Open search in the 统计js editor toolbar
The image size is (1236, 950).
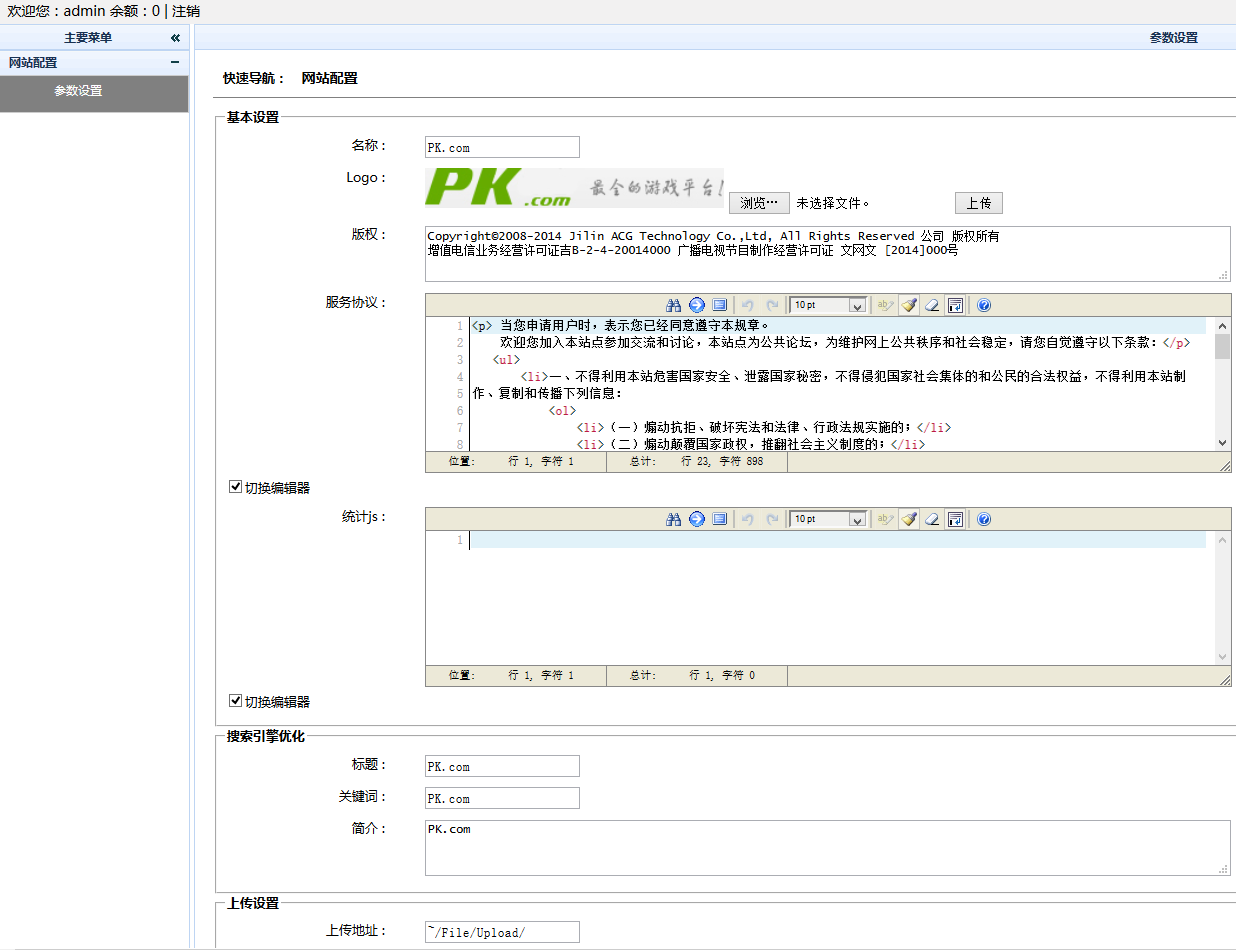click(x=673, y=519)
